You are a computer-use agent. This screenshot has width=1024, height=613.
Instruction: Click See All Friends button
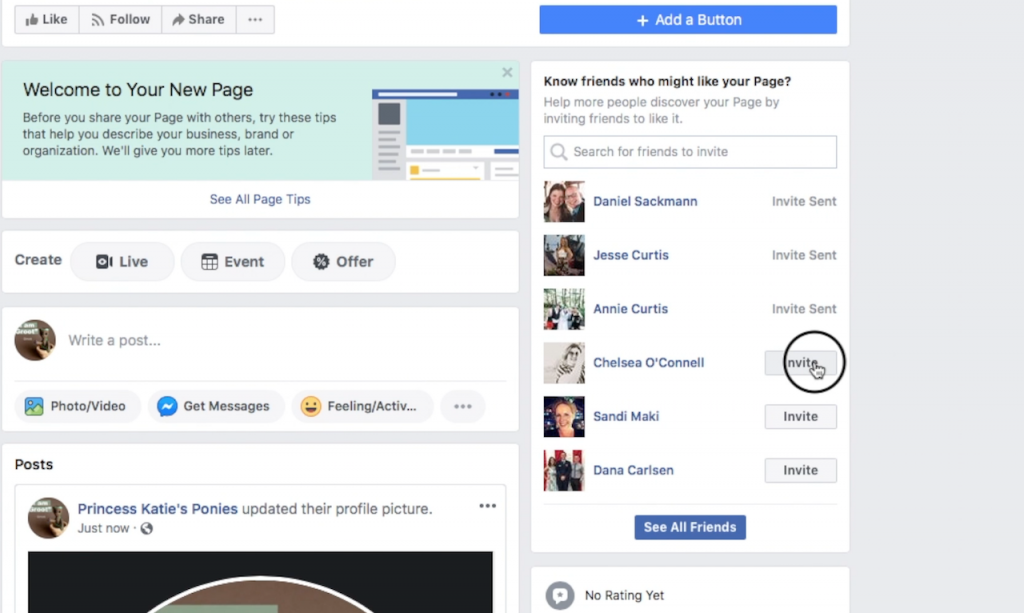pyautogui.click(x=690, y=527)
